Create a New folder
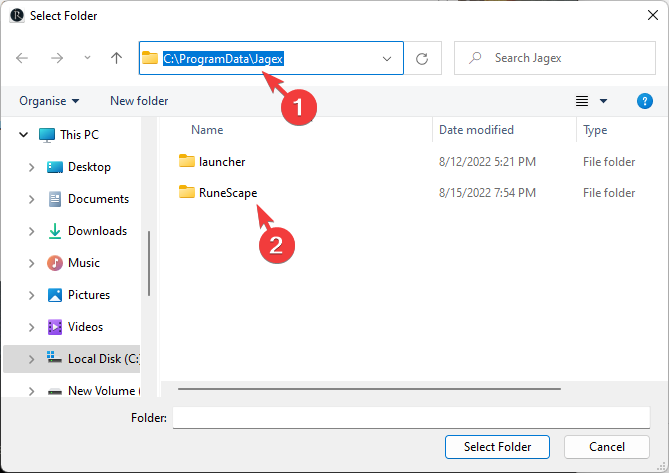 pyautogui.click(x=139, y=101)
